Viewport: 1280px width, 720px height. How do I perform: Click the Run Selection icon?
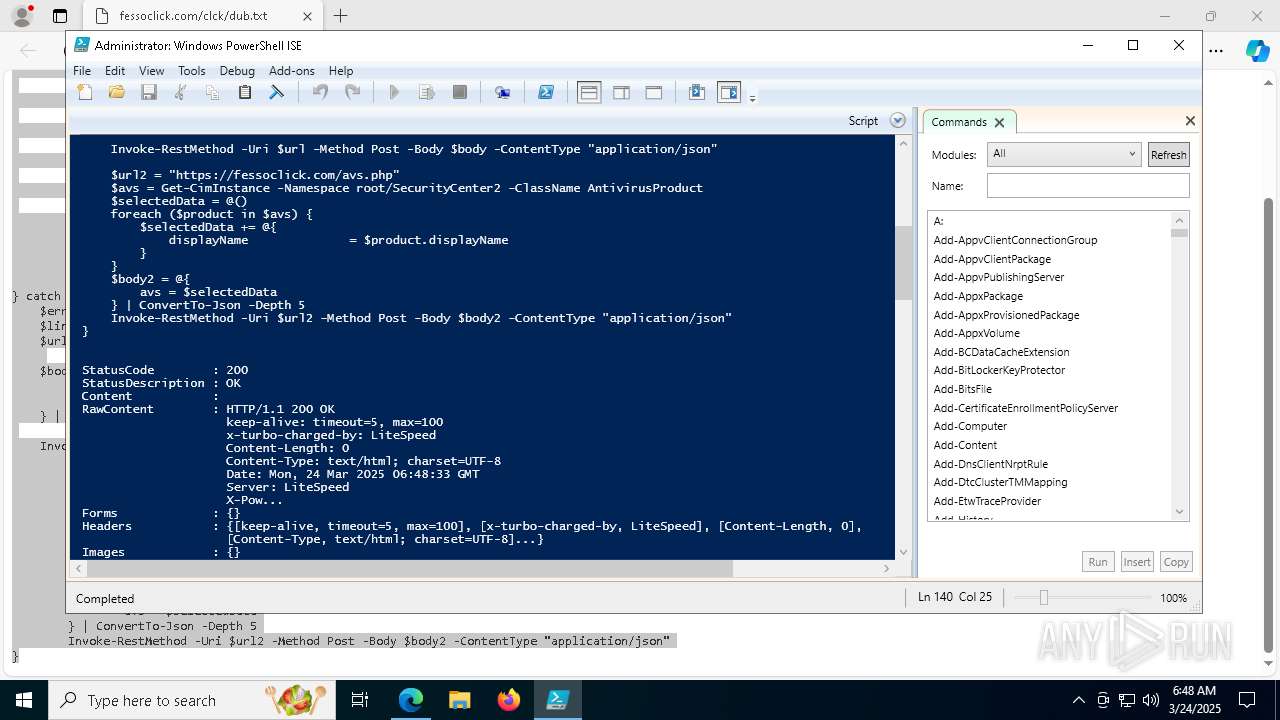(427, 92)
